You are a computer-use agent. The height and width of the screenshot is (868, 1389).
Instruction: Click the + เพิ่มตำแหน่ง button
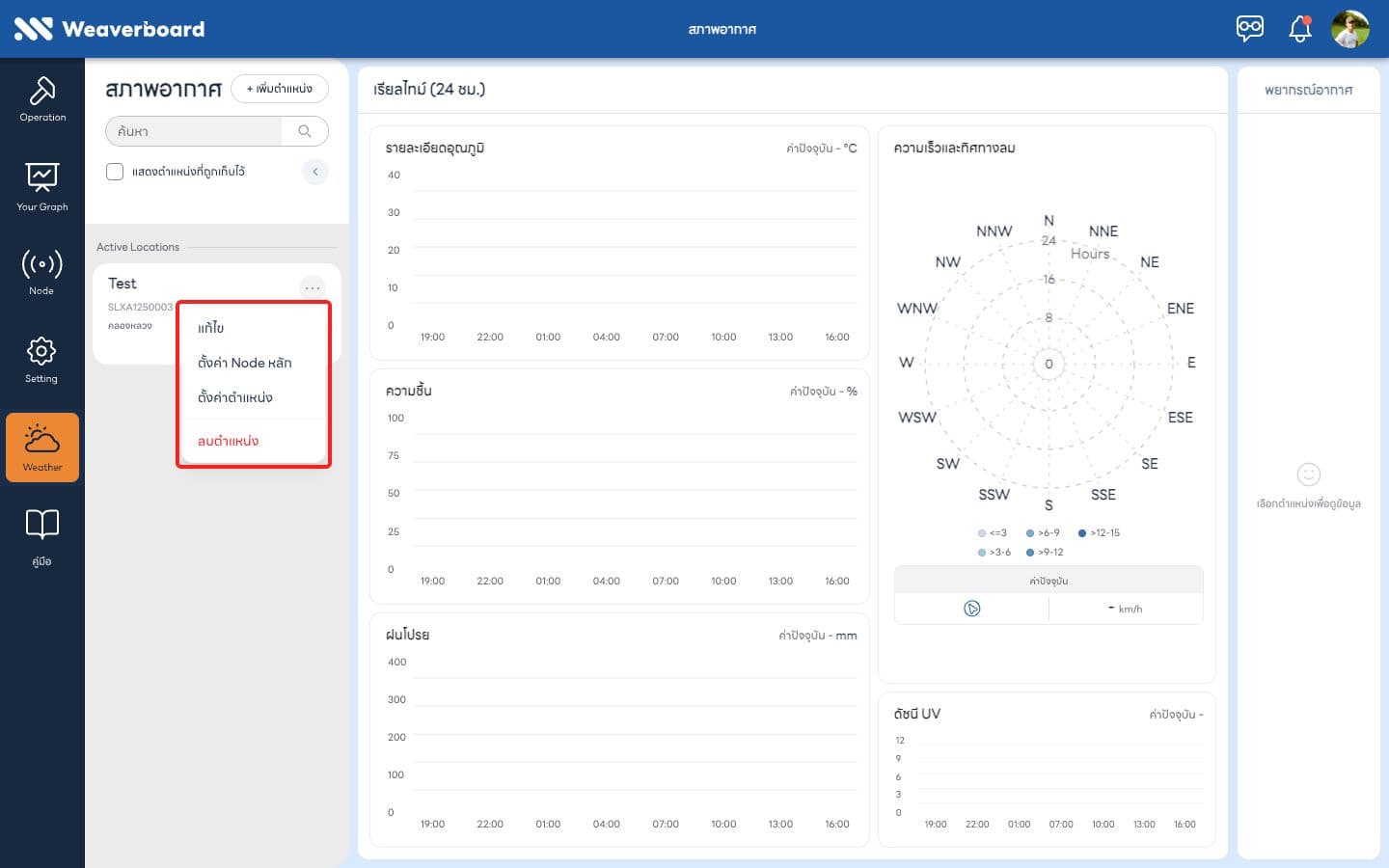[280, 89]
